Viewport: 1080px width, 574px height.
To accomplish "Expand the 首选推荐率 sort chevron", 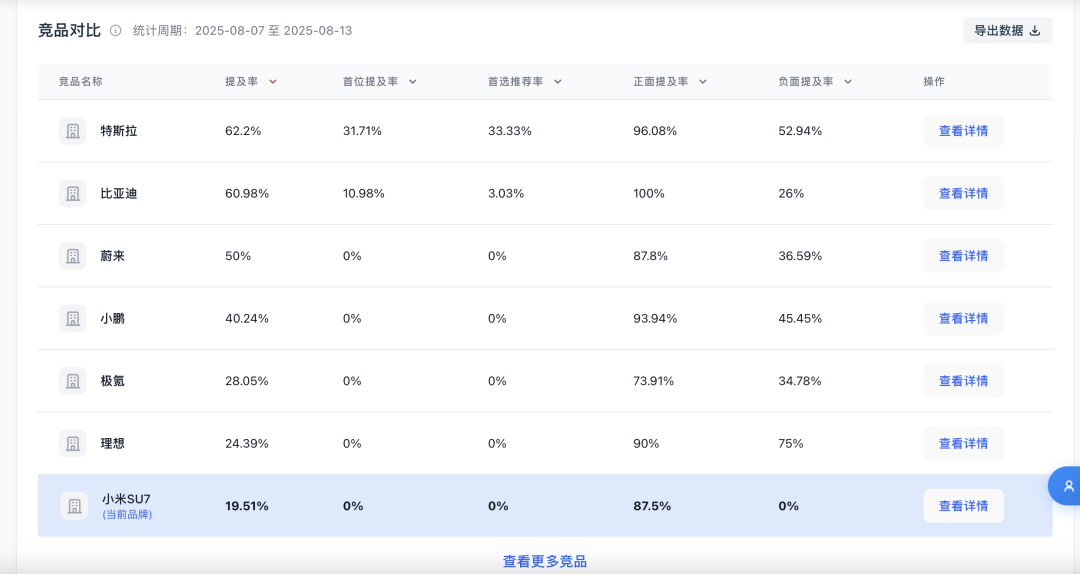I will click(558, 82).
